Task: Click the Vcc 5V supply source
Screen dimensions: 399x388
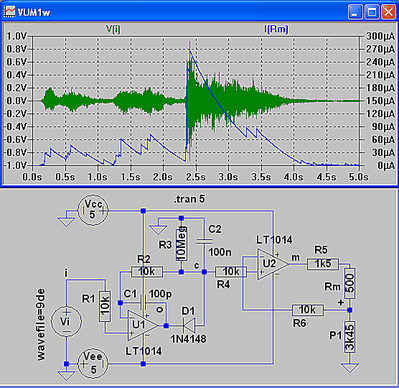Action: [x=93, y=211]
